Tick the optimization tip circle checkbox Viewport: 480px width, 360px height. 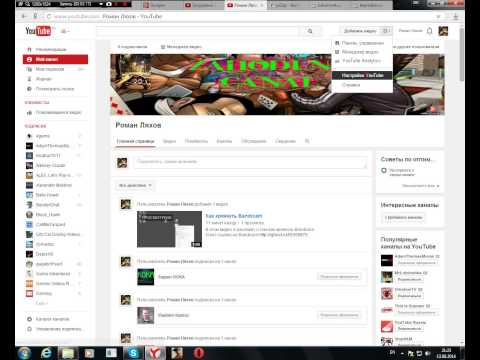click(384, 171)
